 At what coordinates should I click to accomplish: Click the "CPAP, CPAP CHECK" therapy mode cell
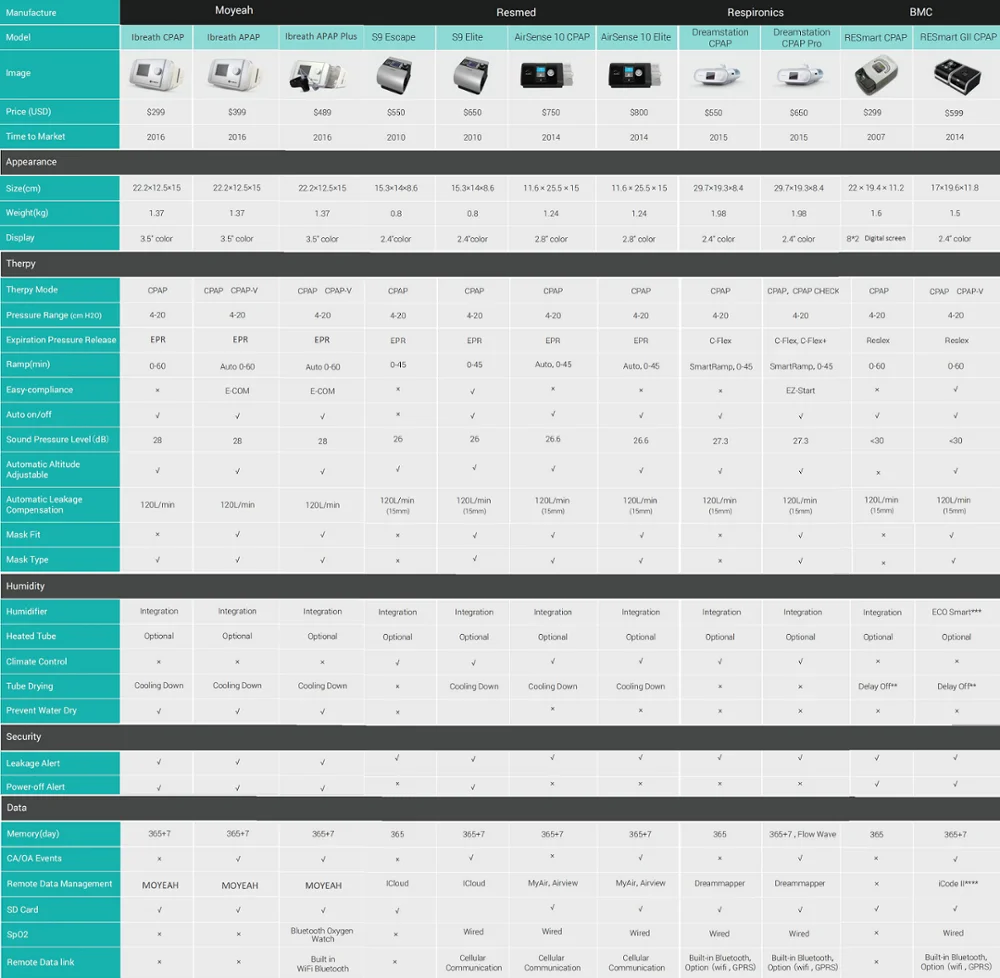click(803, 291)
